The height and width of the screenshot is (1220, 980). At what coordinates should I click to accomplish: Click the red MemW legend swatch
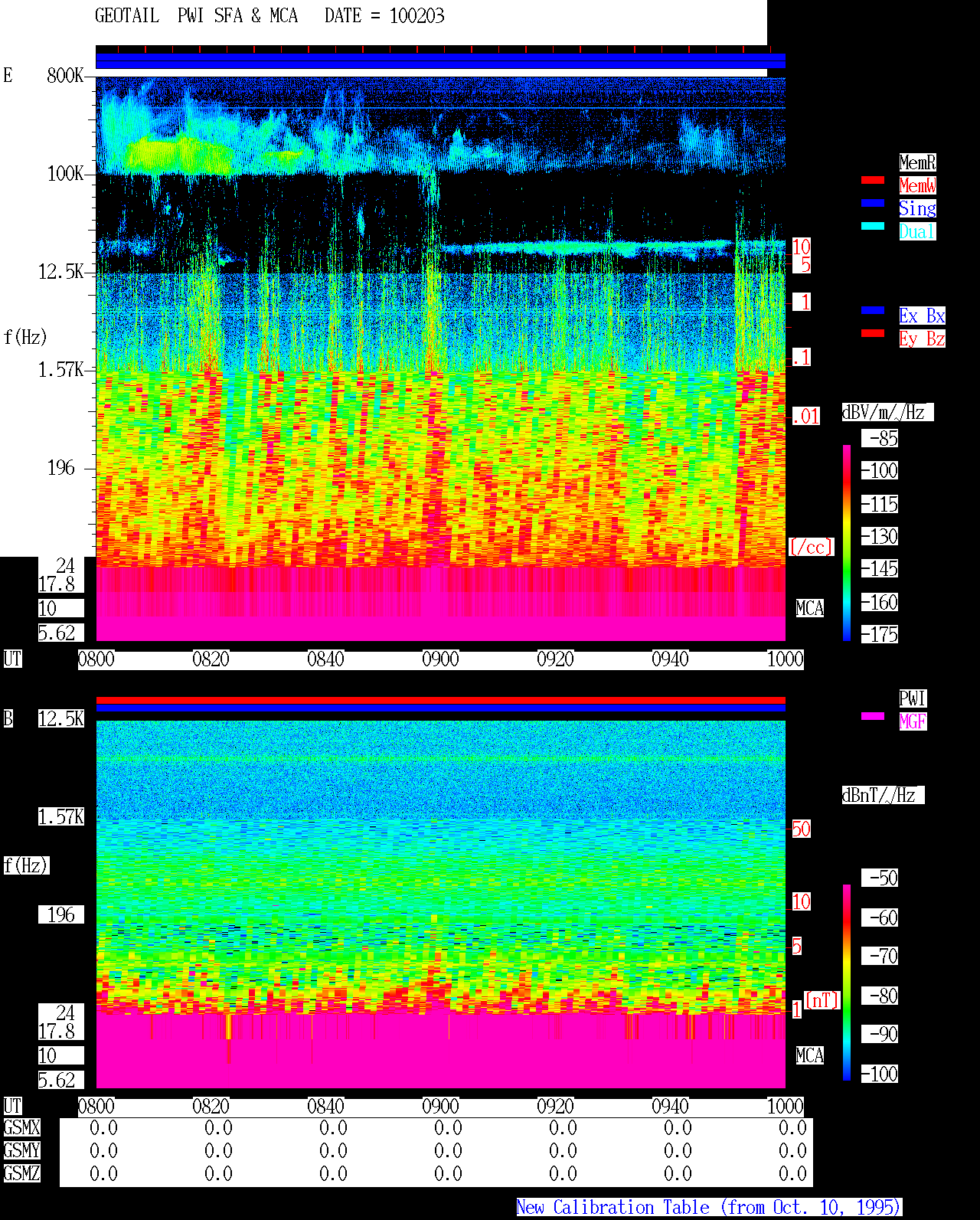coord(873,180)
